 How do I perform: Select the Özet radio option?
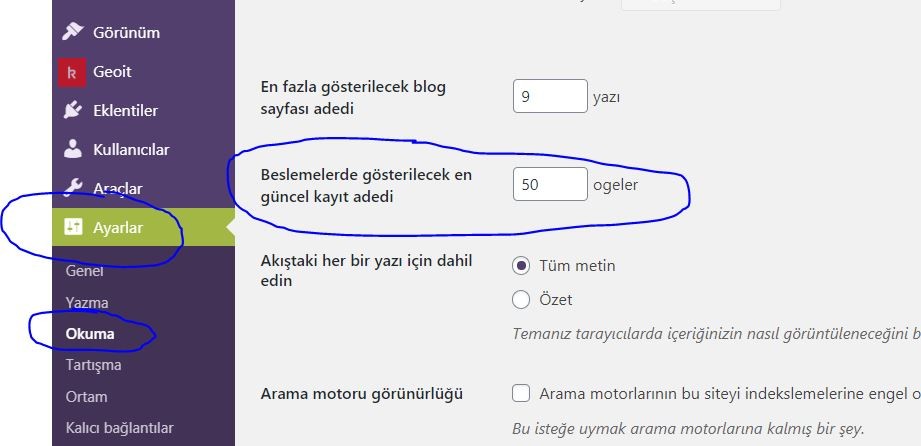(521, 300)
